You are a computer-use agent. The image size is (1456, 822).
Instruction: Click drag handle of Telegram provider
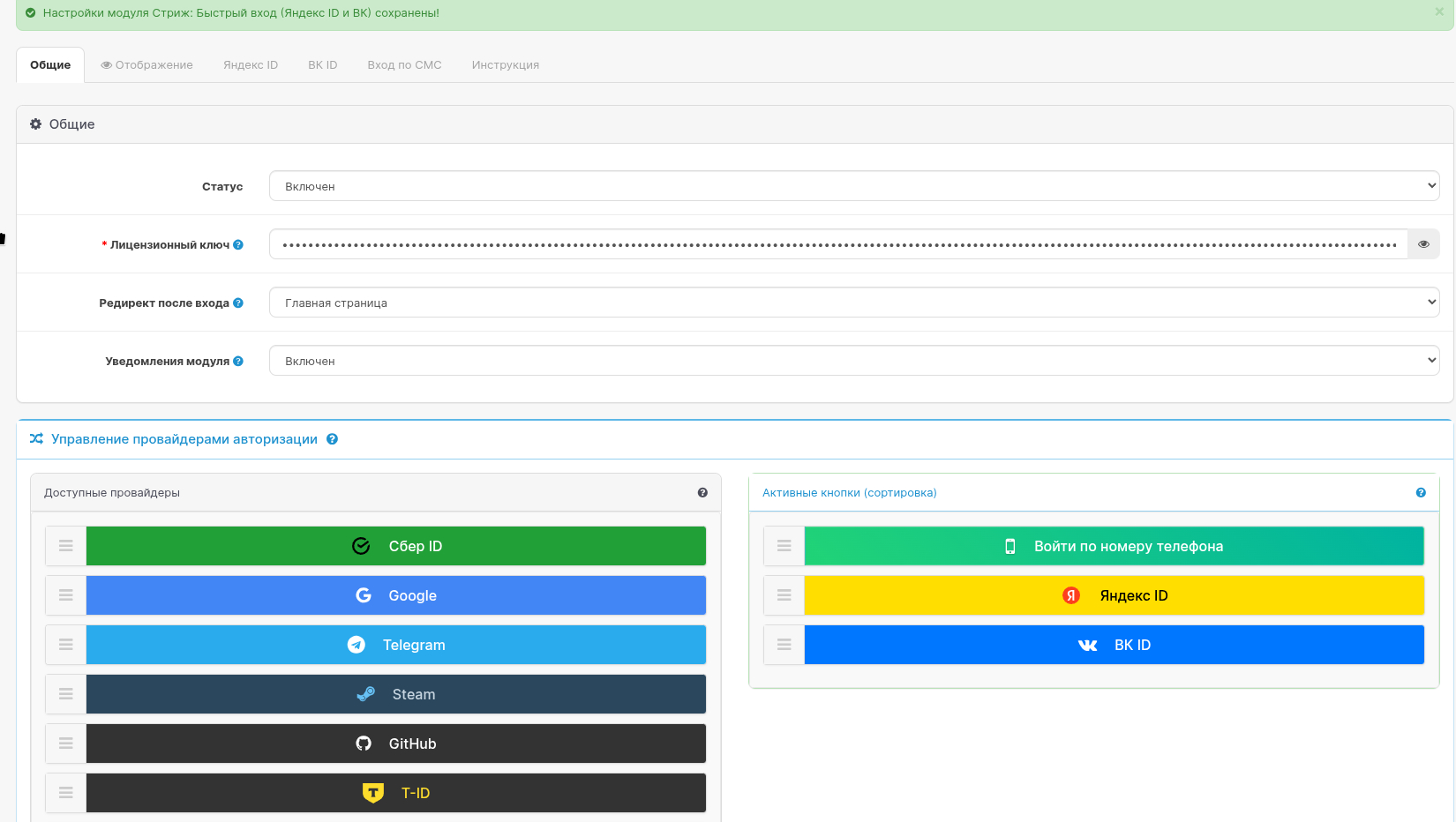click(x=66, y=645)
